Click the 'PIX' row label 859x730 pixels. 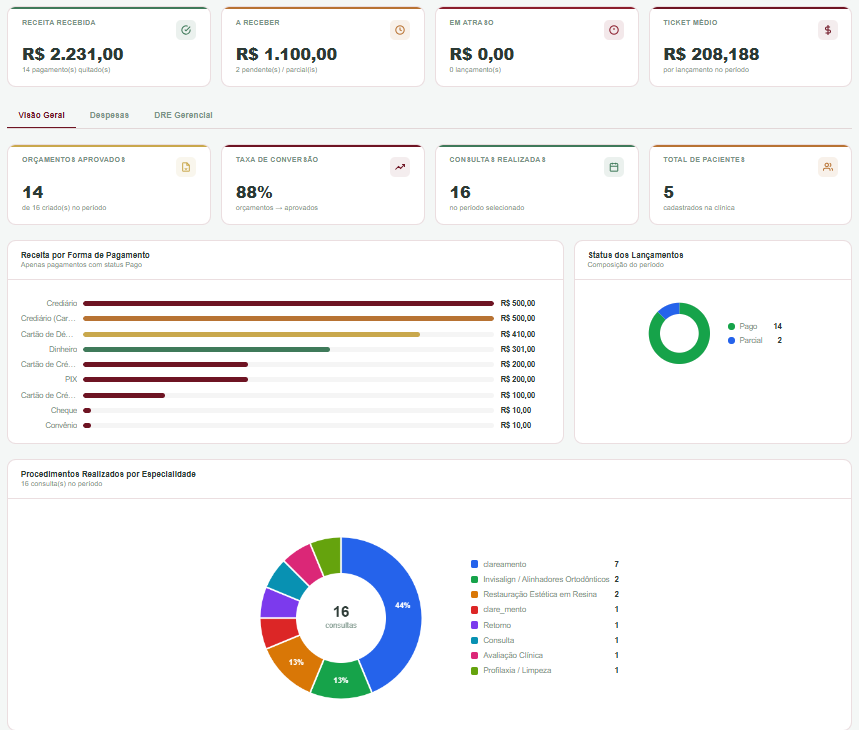(71, 380)
